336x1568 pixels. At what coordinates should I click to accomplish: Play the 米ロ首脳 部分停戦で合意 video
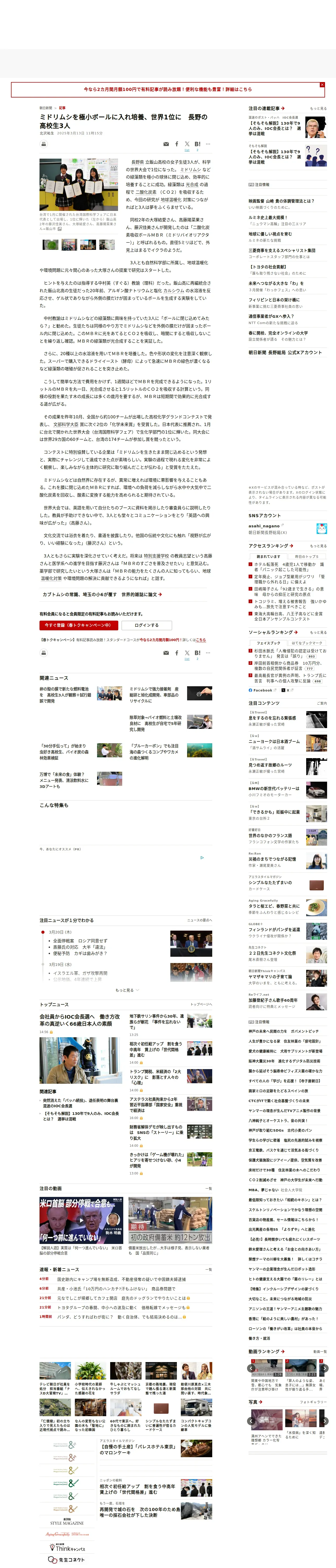[x=81, y=1220]
